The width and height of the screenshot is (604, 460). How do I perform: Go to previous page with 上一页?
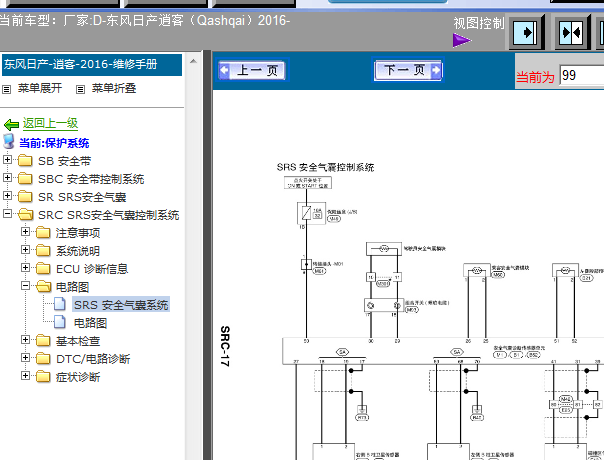253,71
